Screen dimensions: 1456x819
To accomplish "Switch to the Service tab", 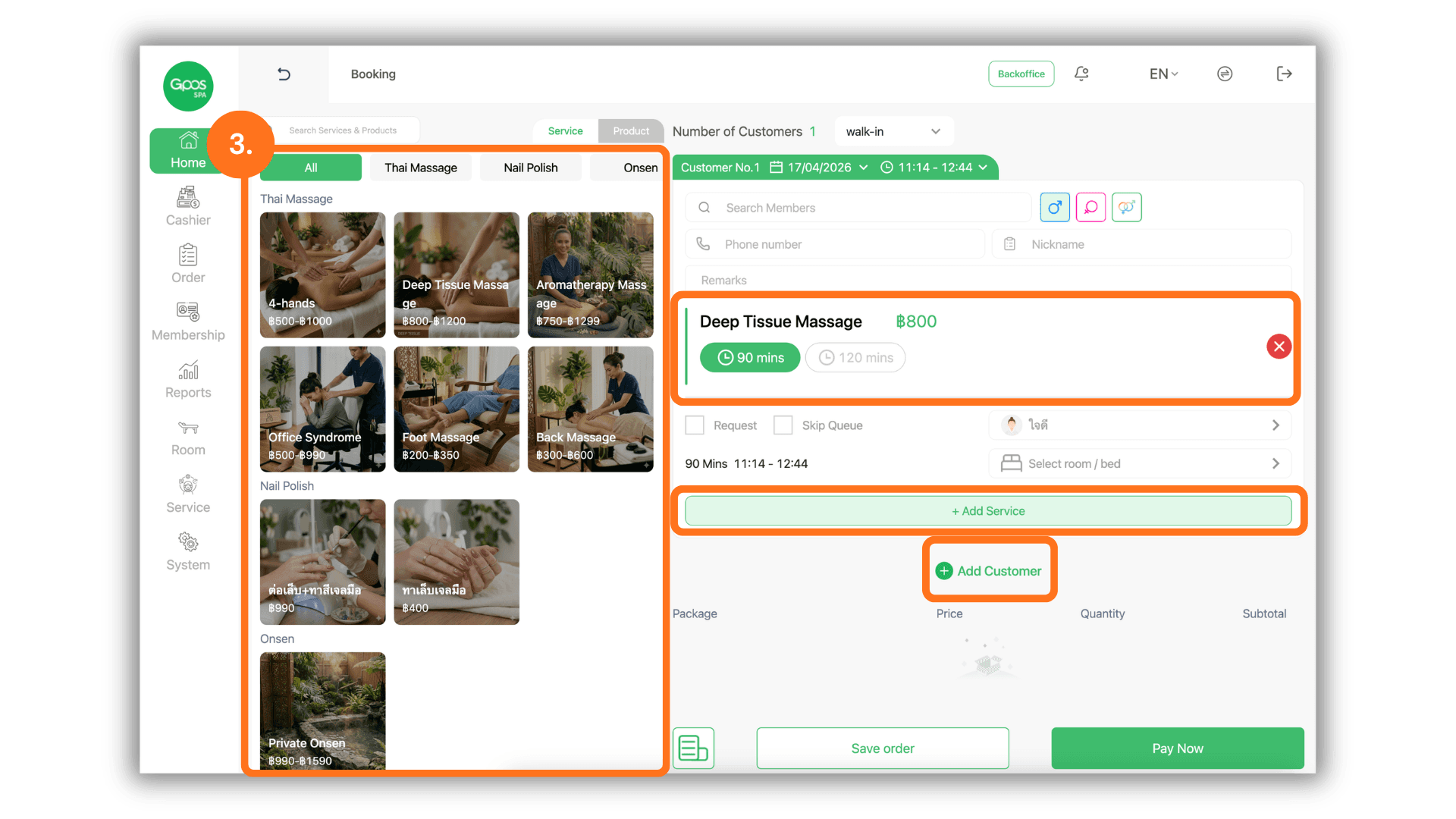I will (566, 130).
